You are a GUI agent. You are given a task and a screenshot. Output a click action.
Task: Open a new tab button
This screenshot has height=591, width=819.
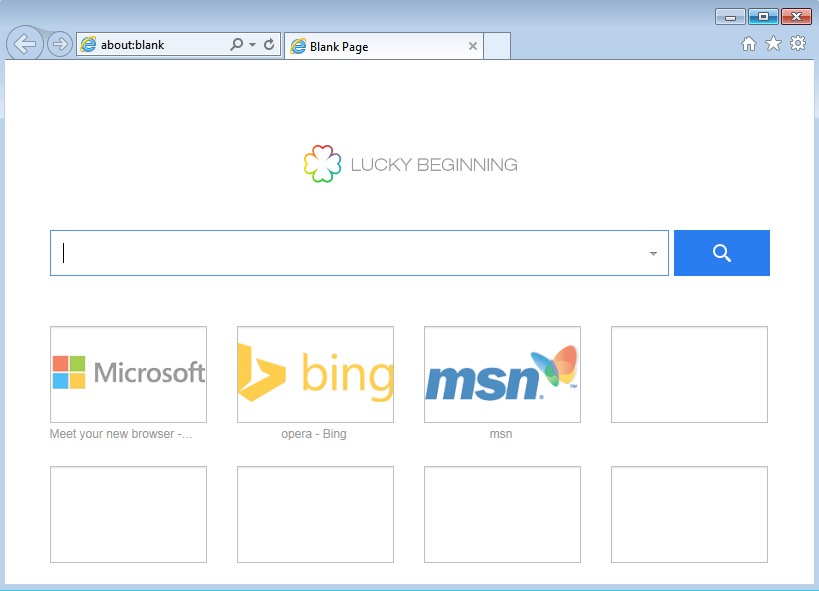point(497,46)
